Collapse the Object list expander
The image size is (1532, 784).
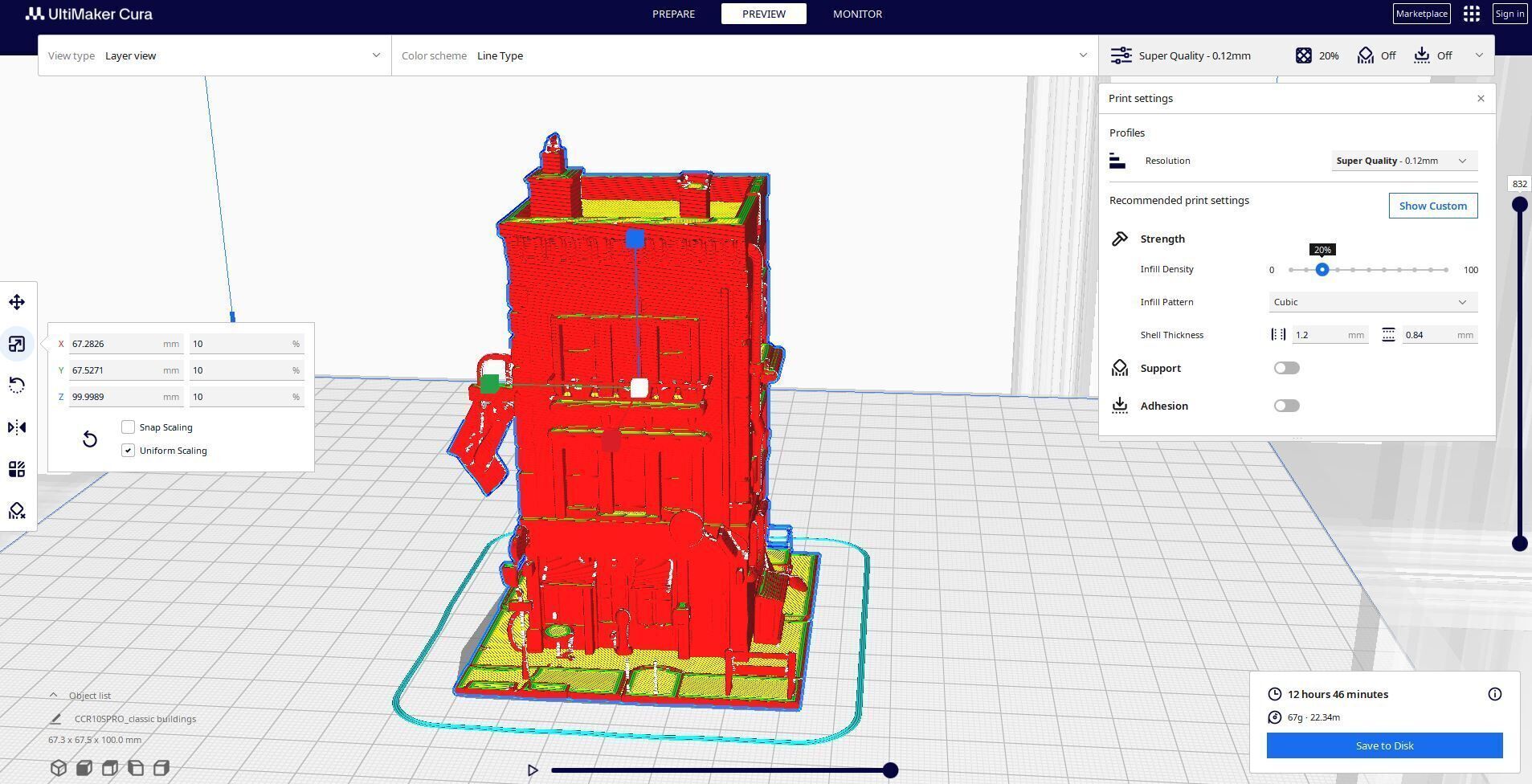point(53,695)
